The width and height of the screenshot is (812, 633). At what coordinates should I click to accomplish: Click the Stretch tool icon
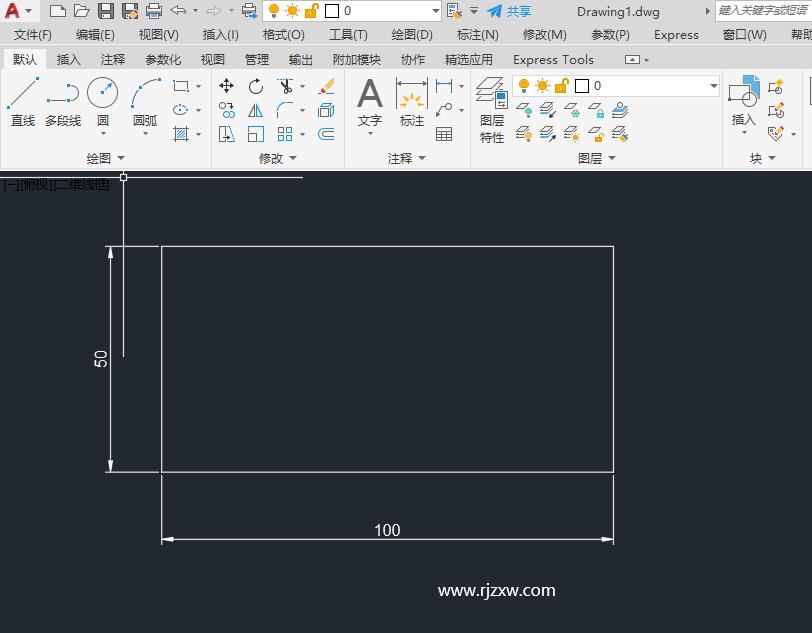[226, 134]
